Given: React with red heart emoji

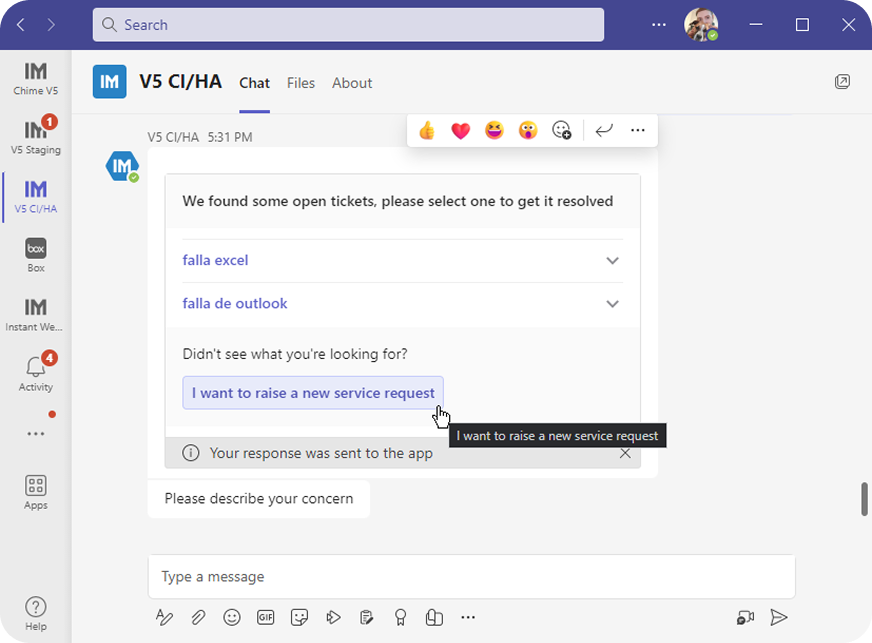Looking at the screenshot, I should pyautogui.click(x=460, y=131).
